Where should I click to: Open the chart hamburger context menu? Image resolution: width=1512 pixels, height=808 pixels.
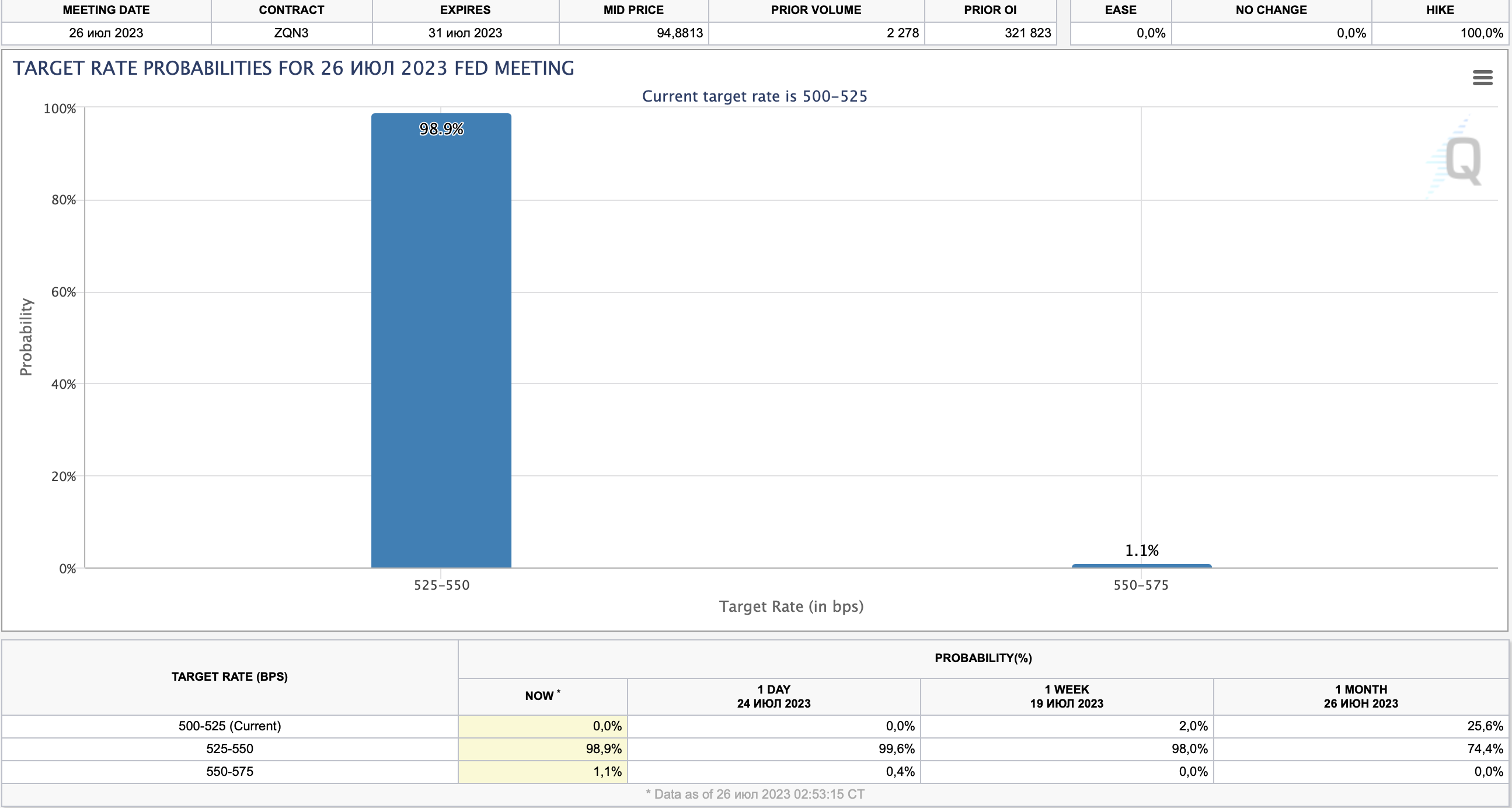click(x=1482, y=78)
